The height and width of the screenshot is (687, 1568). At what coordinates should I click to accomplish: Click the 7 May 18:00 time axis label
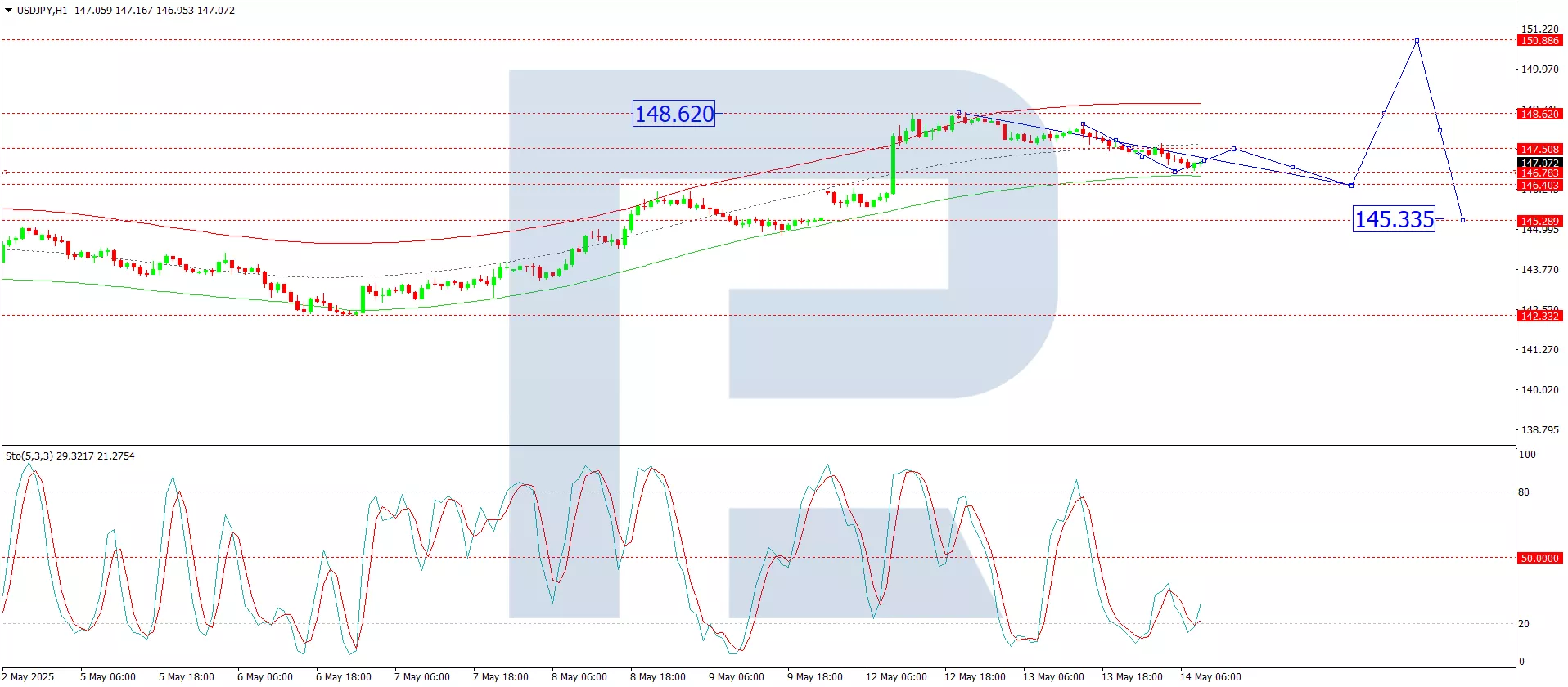pos(500,676)
